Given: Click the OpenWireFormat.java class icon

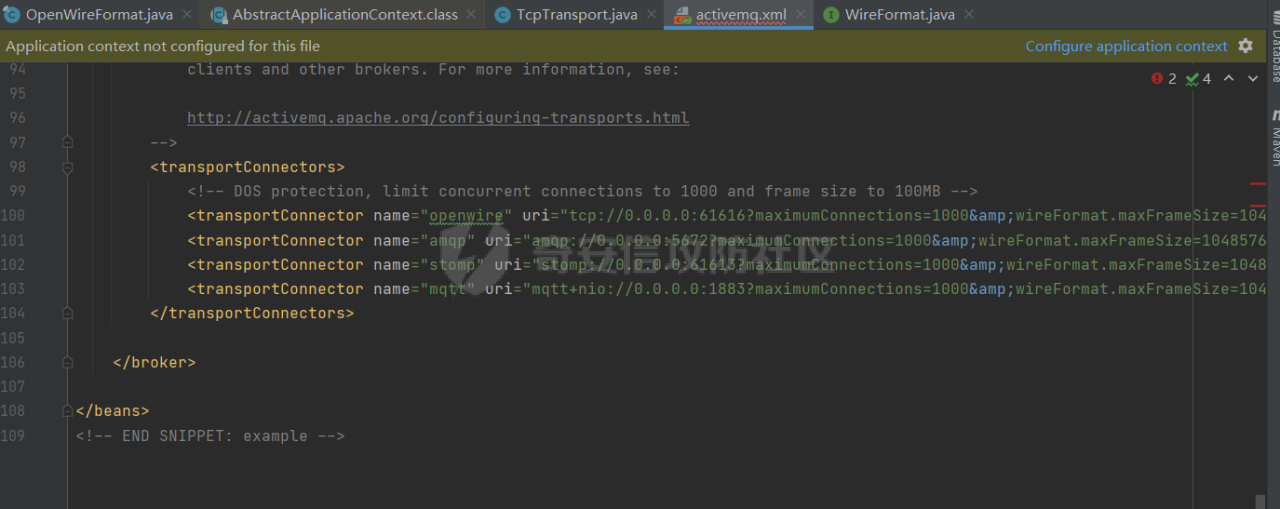Looking at the screenshot, I should (12, 15).
